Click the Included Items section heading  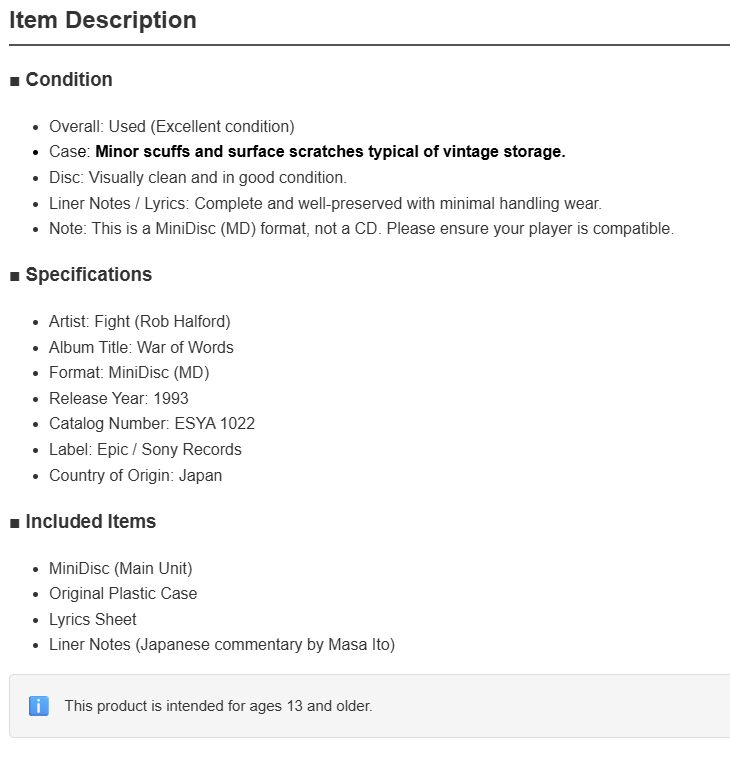[x=83, y=522]
